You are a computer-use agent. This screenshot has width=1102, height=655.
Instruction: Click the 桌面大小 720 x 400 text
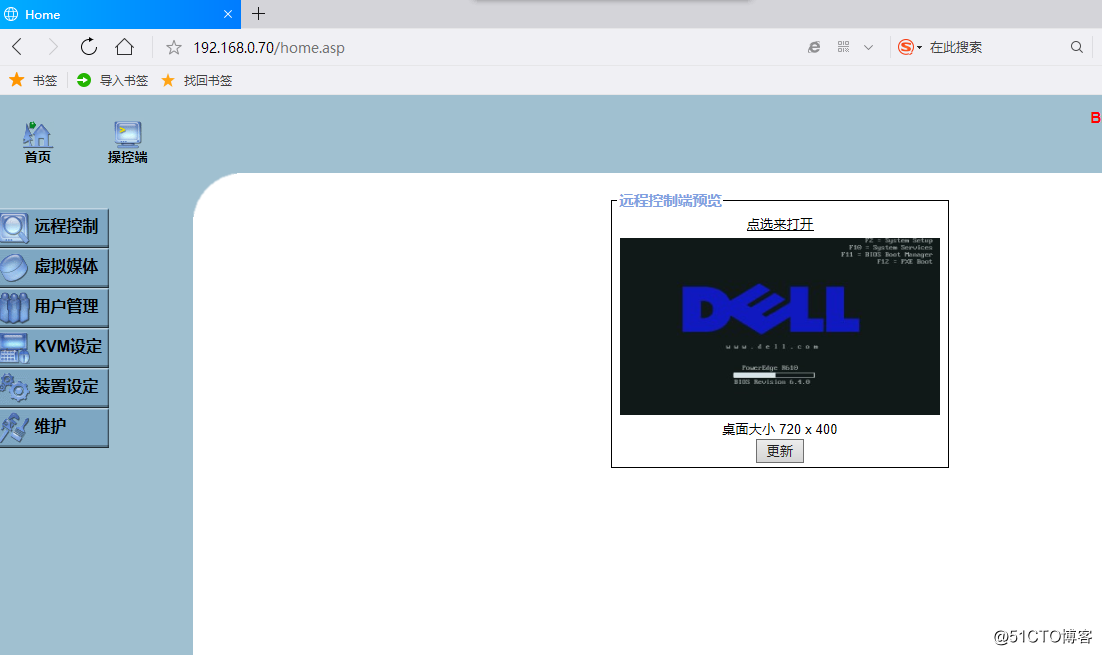click(779, 429)
